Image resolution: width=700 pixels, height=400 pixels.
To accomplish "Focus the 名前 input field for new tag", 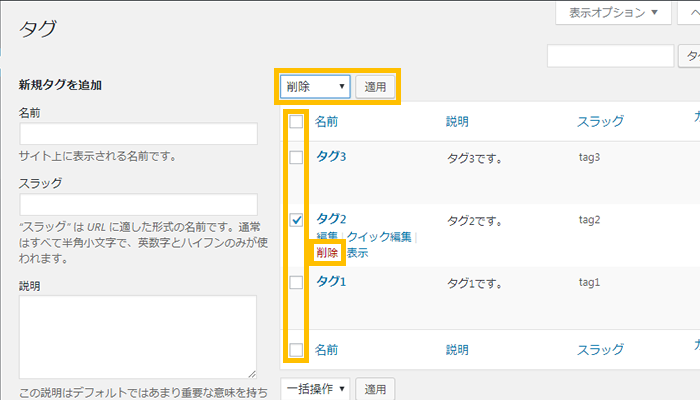I will pyautogui.click(x=139, y=134).
